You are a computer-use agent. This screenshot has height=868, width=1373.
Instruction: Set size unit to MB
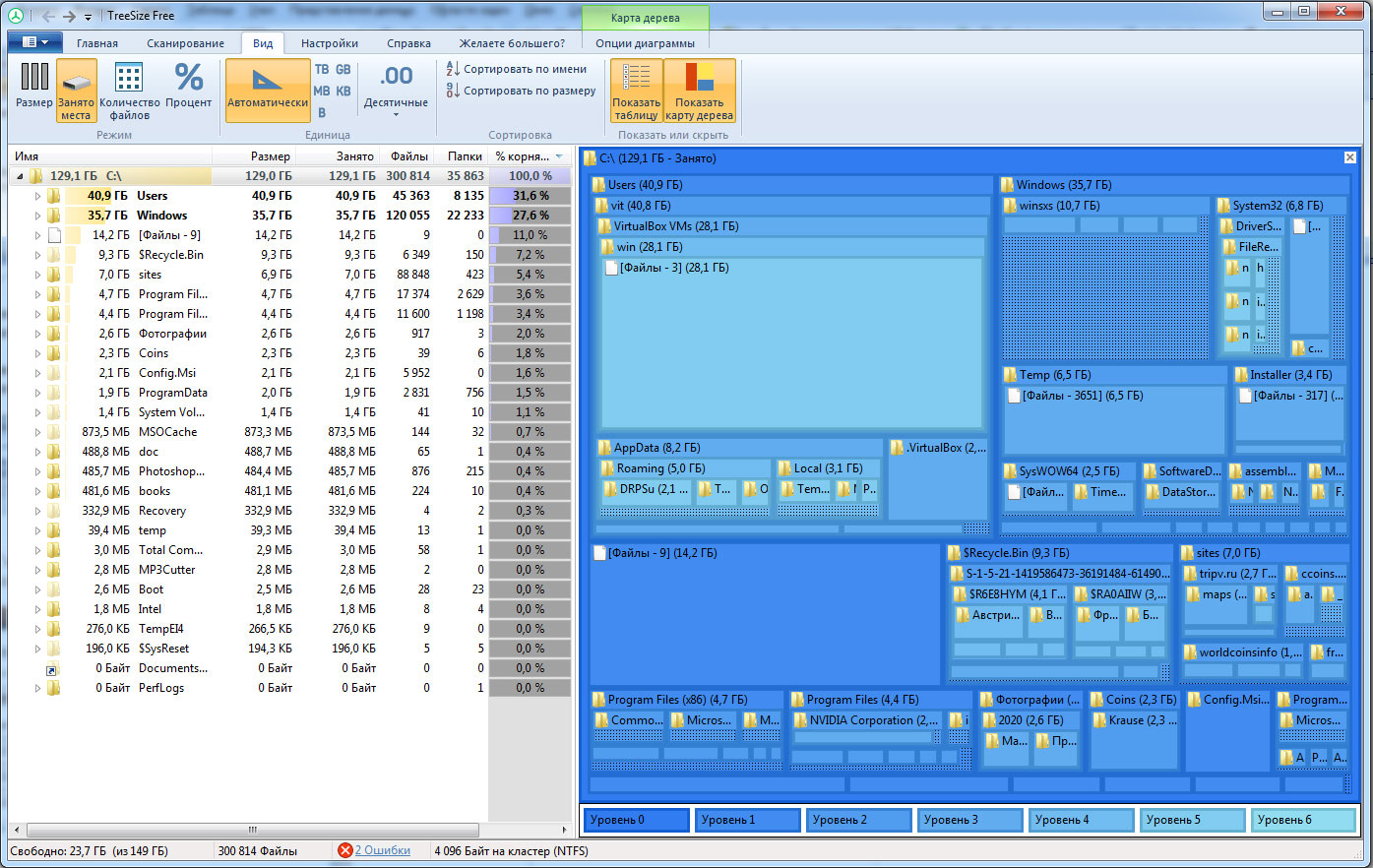322,92
